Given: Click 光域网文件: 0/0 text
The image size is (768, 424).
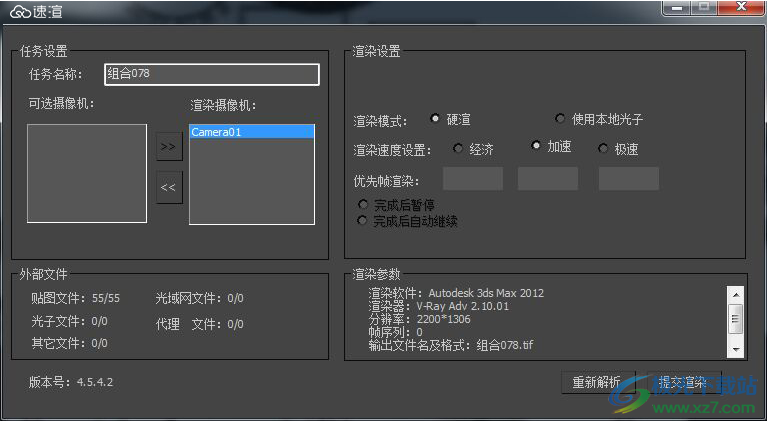Looking at the screenshot, I should click(x=199, y=298).
